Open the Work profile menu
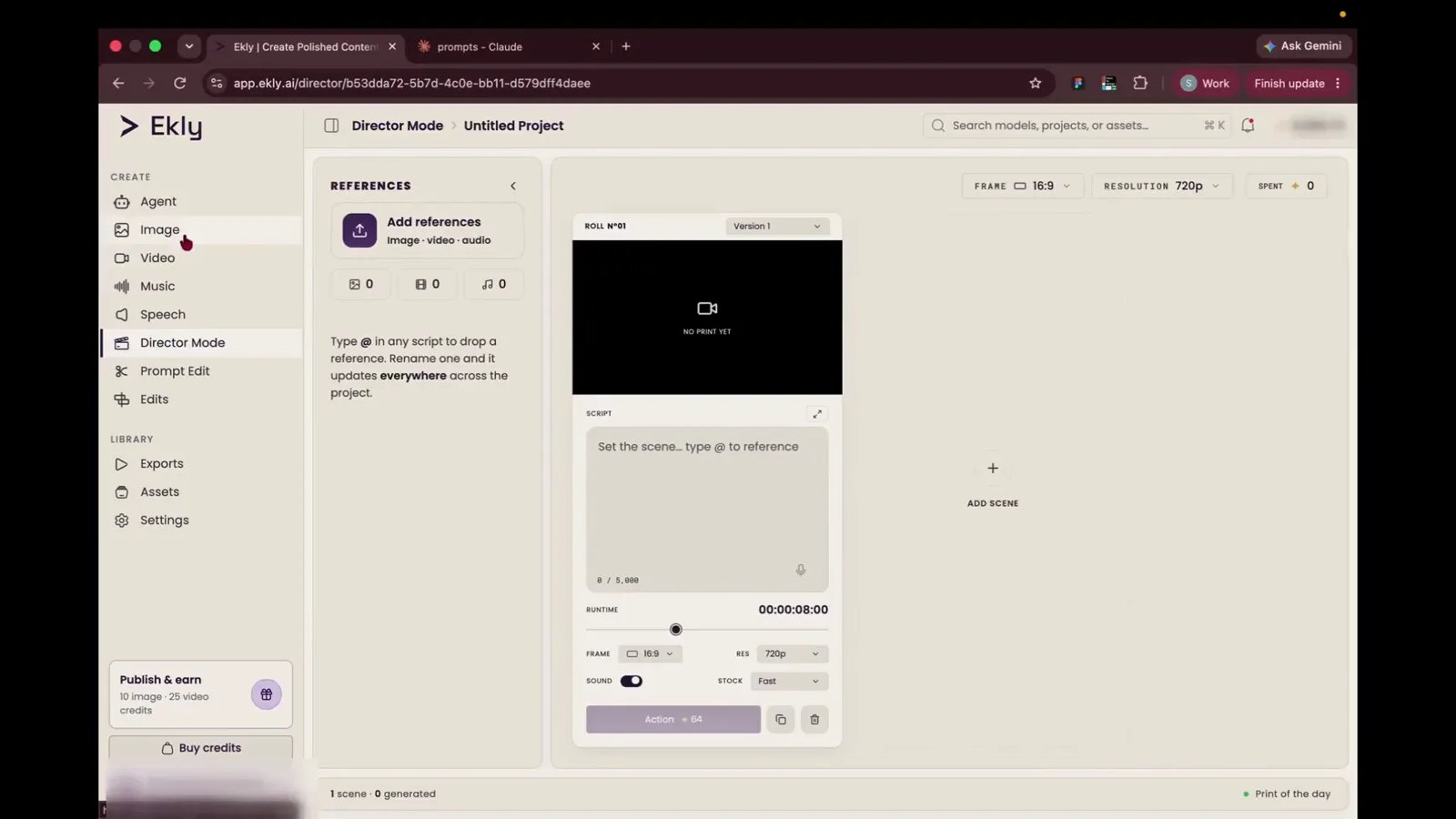 [1205, 83]
